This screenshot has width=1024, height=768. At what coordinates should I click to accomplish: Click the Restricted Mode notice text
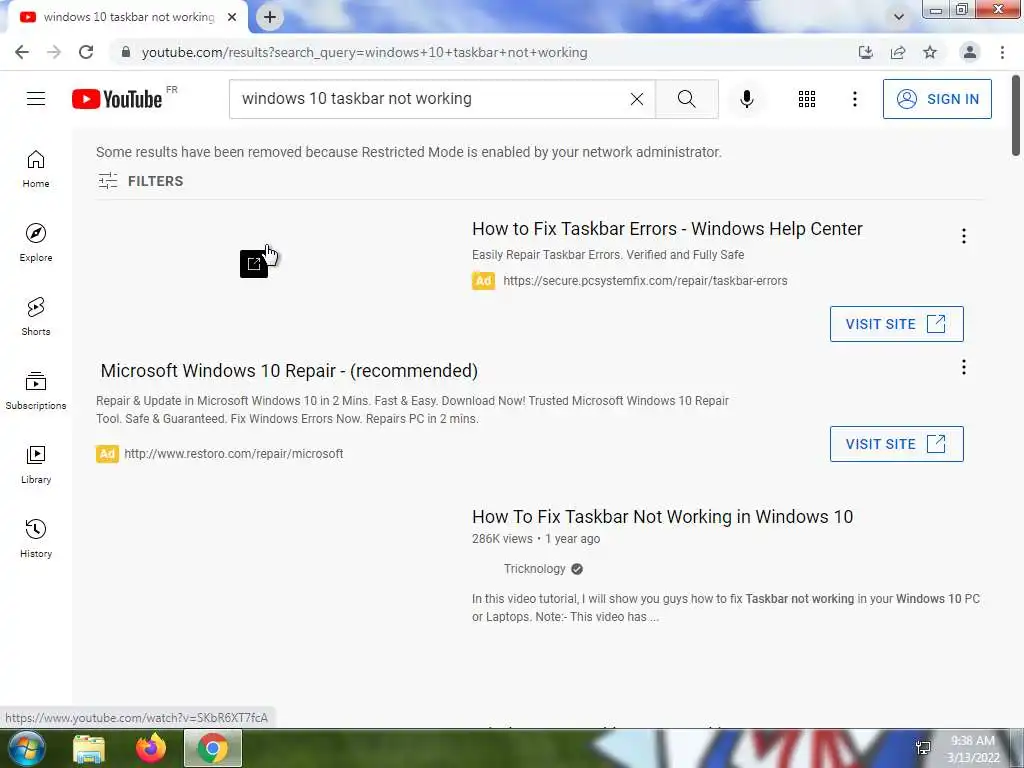coord(409,152)
